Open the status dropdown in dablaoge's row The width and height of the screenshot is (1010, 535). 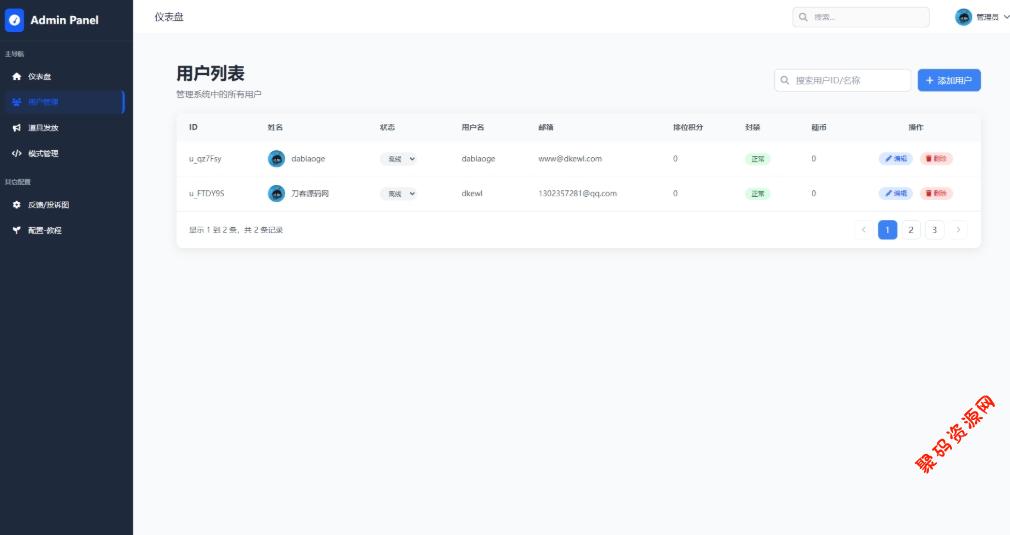pos(398,159)
